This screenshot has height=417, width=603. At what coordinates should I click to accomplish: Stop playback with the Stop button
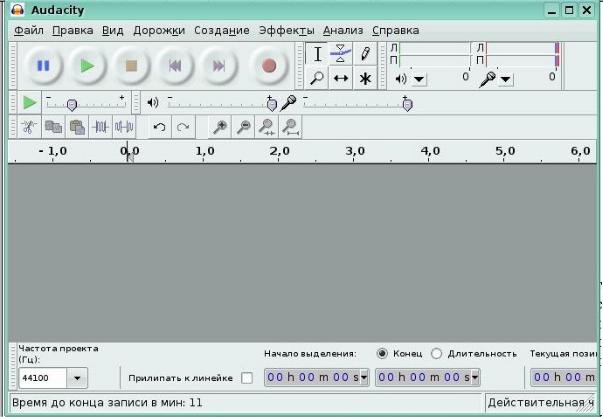click(x=132, y=66)
